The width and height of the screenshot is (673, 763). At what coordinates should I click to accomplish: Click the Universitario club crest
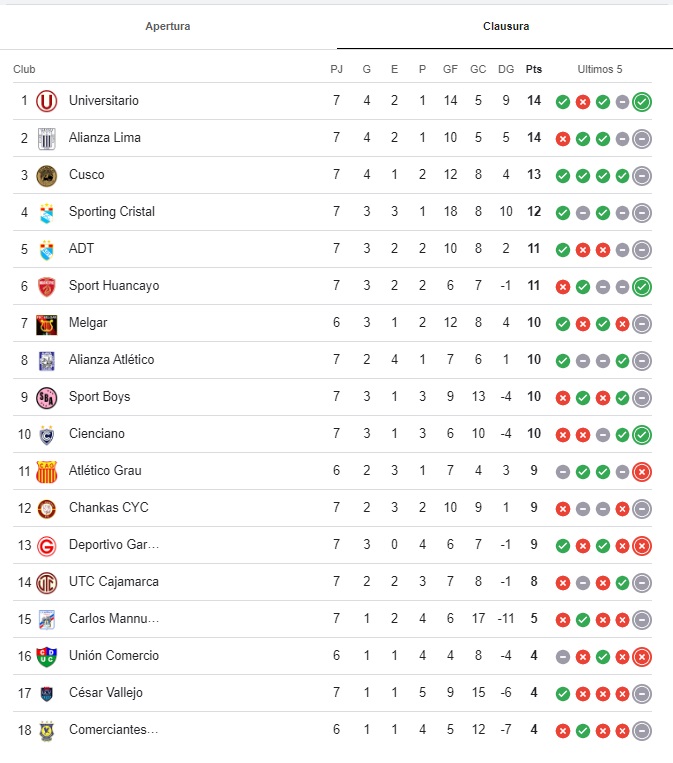[46, 101]
